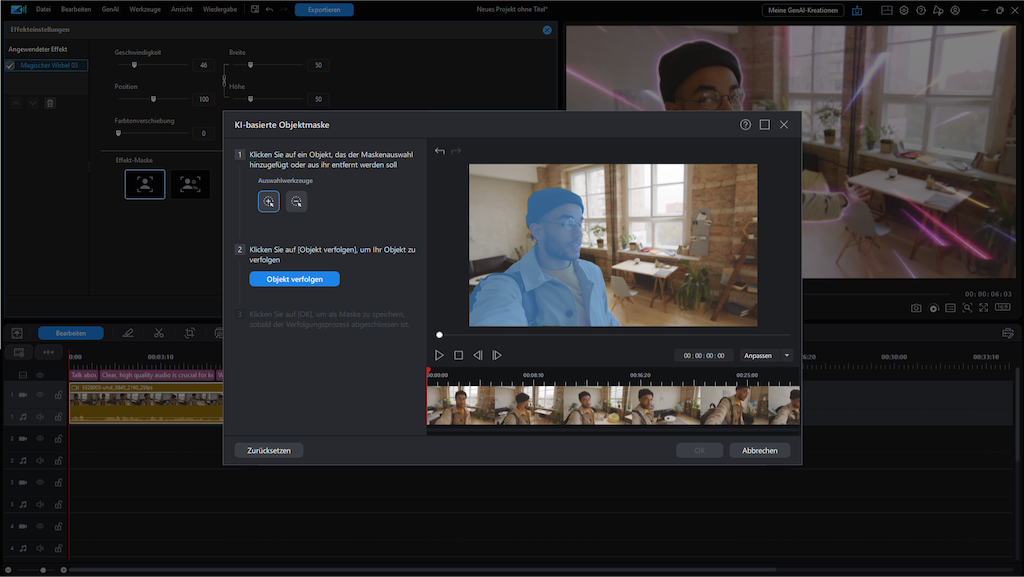Click the mask preview seek slider
1024x577 pixels.
click(x=614, y=335)
